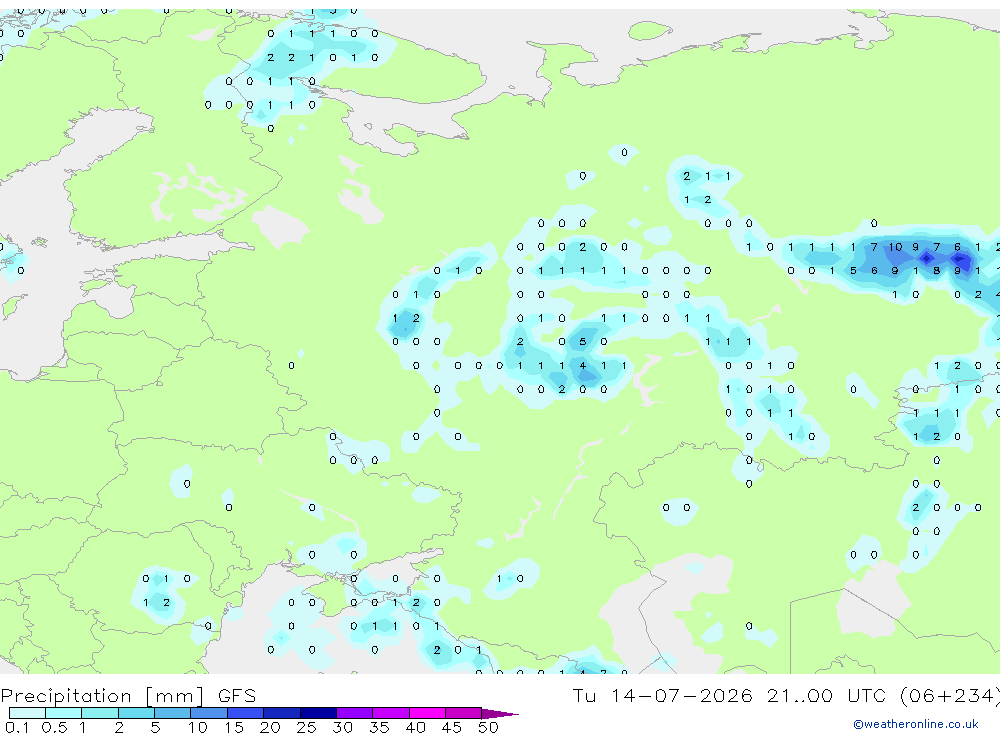Click the 30–35 mm purple legend swatch

point(355,713)
